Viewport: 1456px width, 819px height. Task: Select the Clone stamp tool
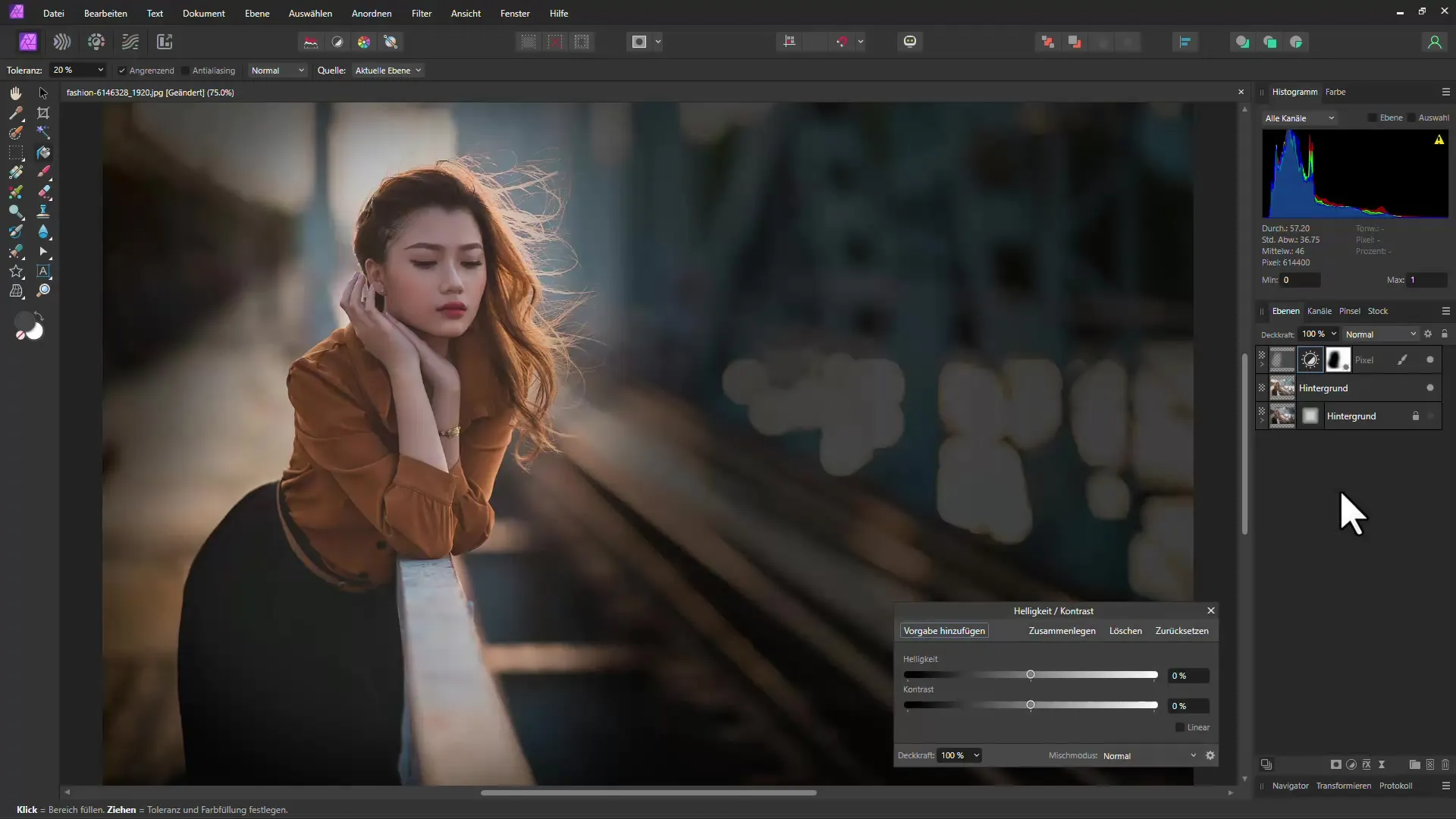43,212
